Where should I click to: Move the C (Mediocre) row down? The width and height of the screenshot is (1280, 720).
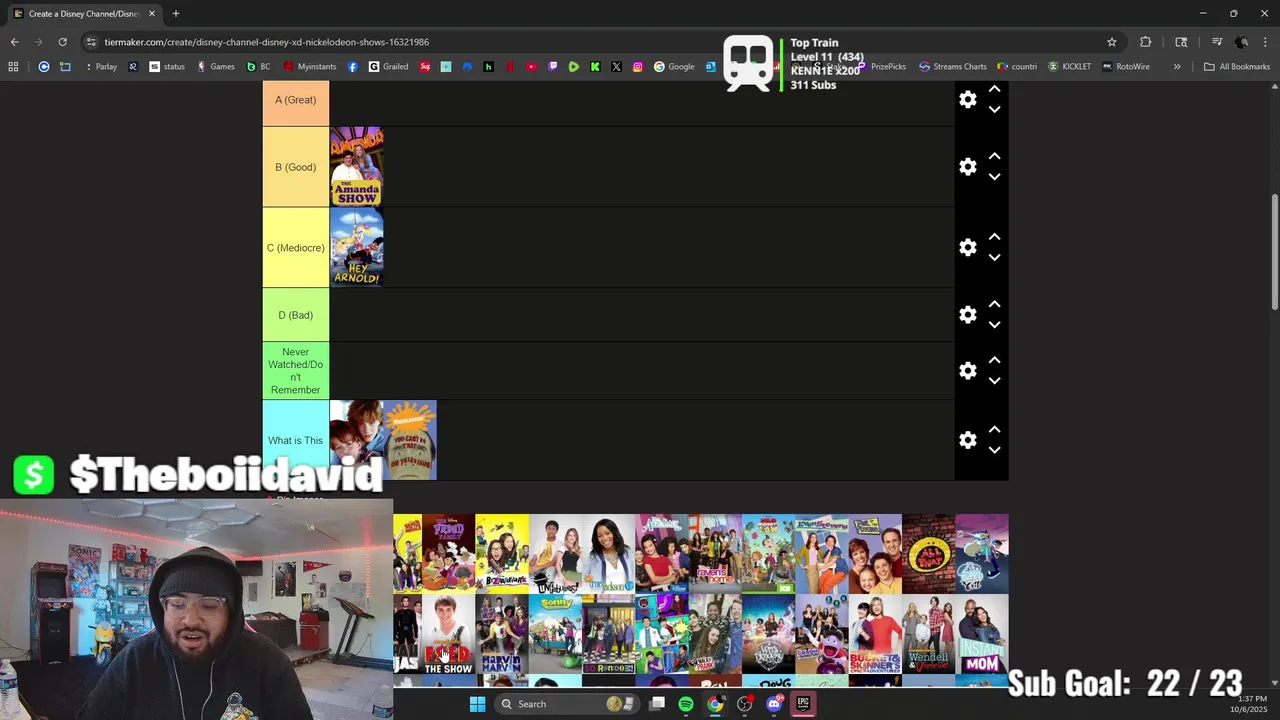coord(994,257)
